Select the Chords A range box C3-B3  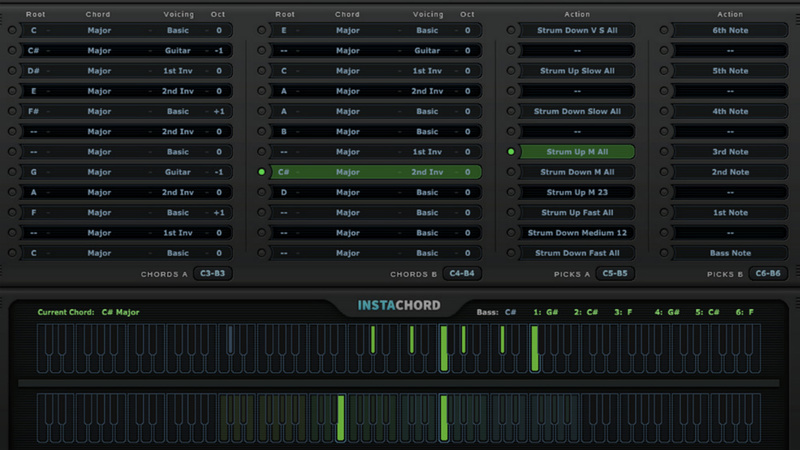213,273
